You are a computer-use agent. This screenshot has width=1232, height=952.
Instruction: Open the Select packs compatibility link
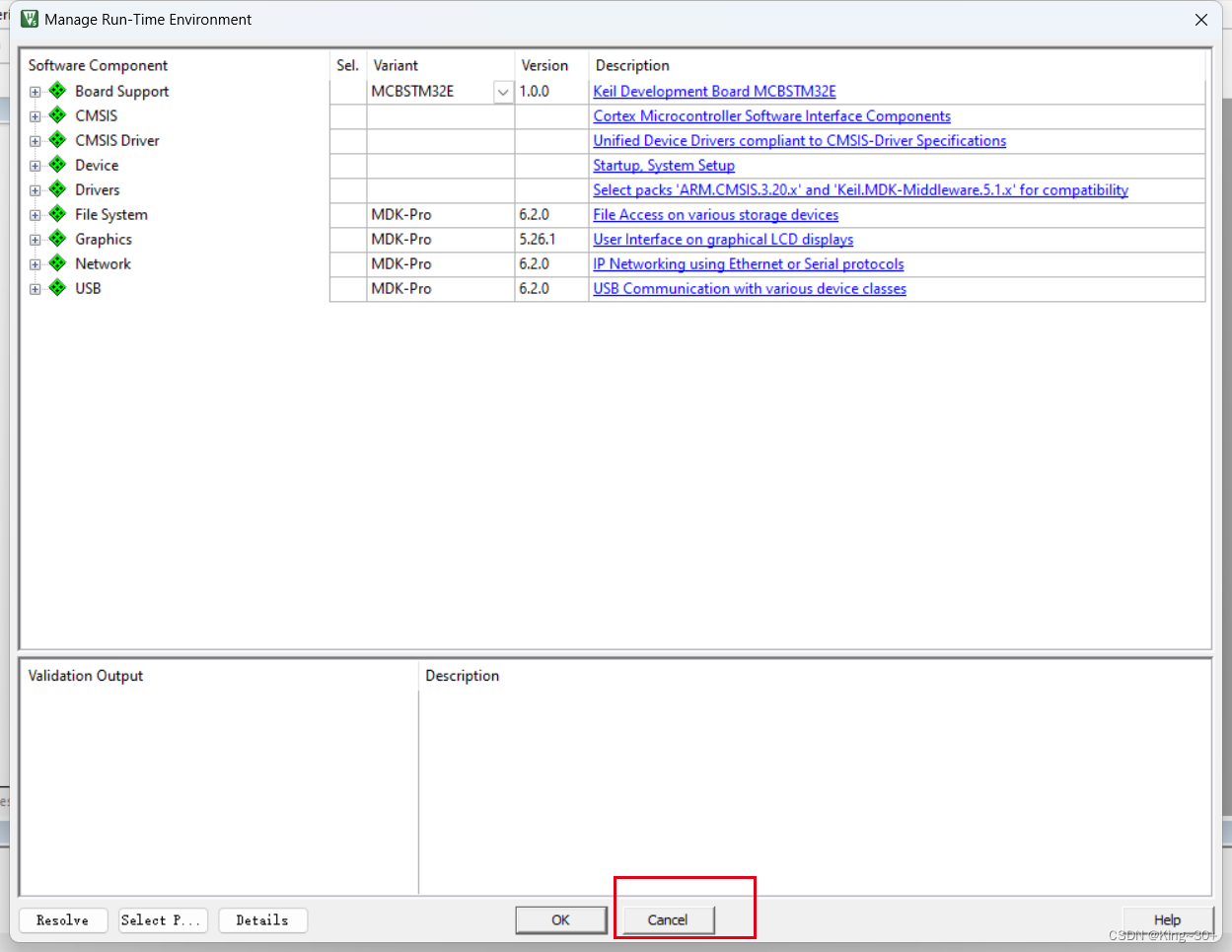click(x=860, y=189)
